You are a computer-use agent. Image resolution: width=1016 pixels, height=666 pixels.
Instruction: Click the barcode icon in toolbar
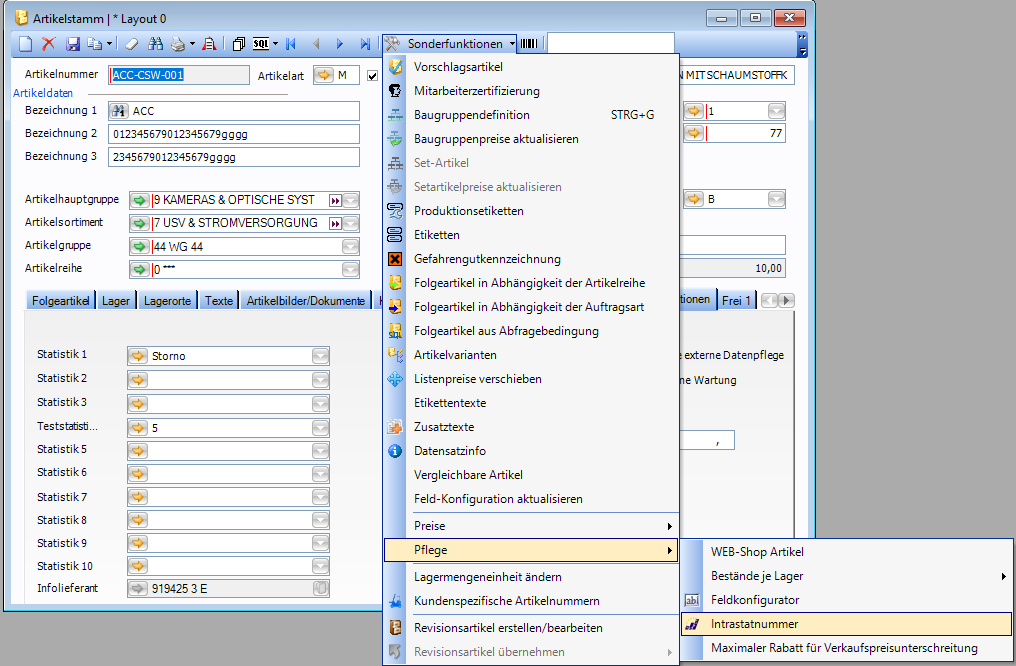click(x=528, y=44)
